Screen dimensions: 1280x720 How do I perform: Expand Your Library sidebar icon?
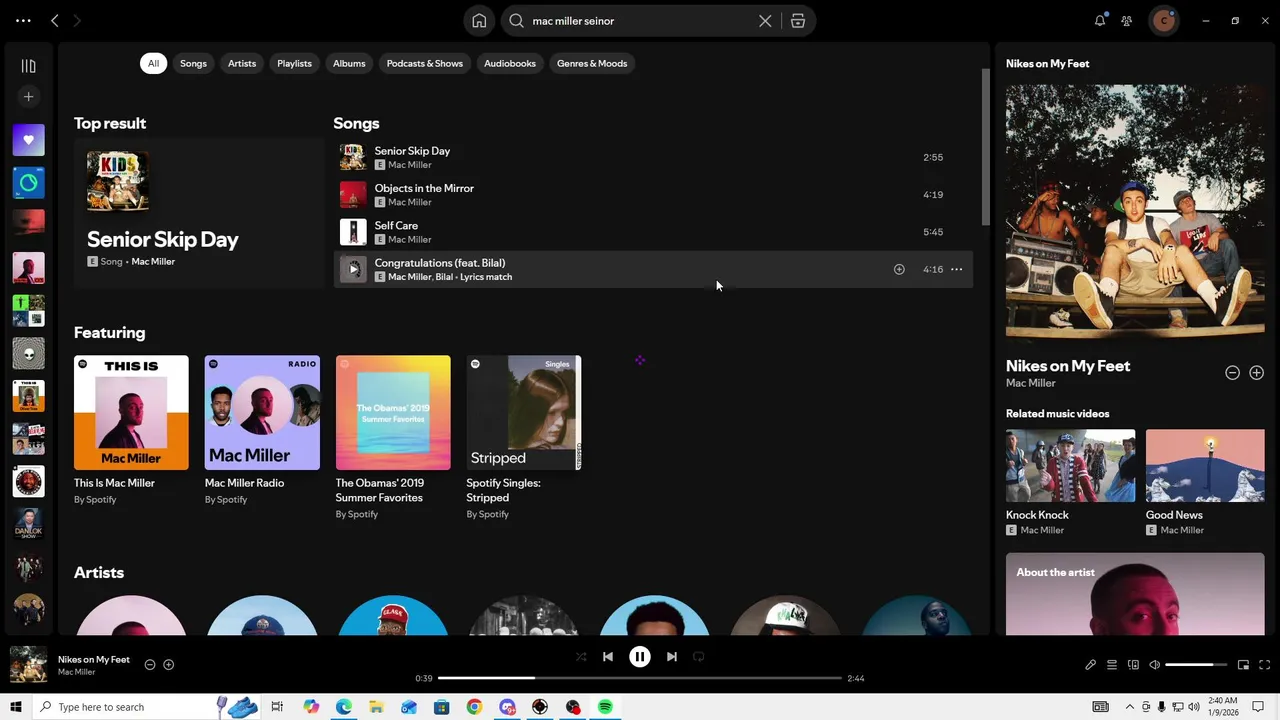[x=28, y=66]
